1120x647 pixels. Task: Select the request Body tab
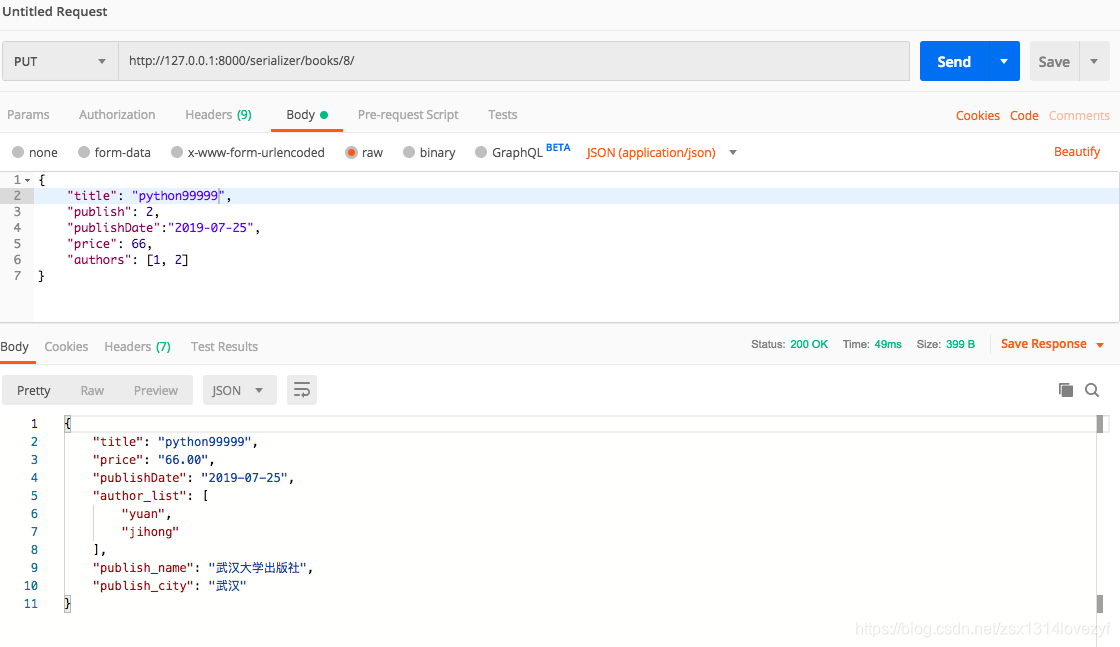pos(306,114)
